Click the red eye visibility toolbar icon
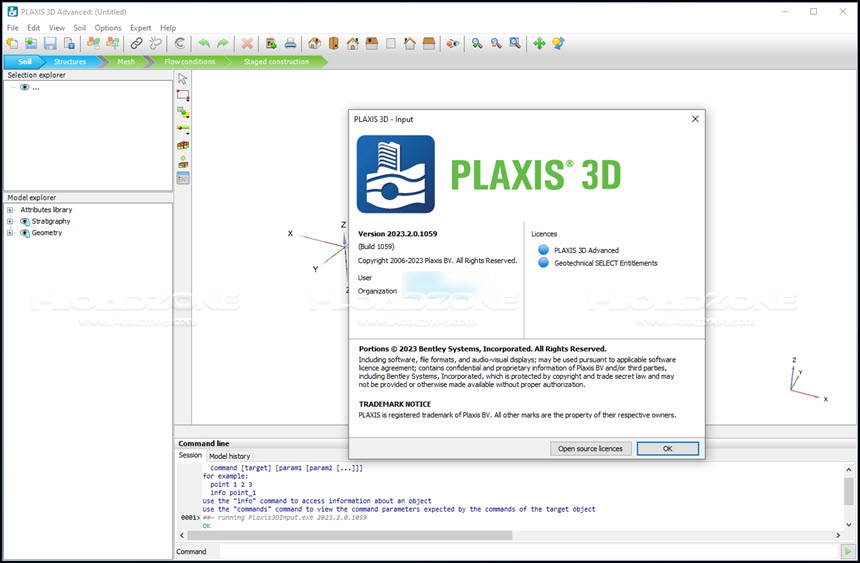The image size is (860, 563). click(452, 43)
